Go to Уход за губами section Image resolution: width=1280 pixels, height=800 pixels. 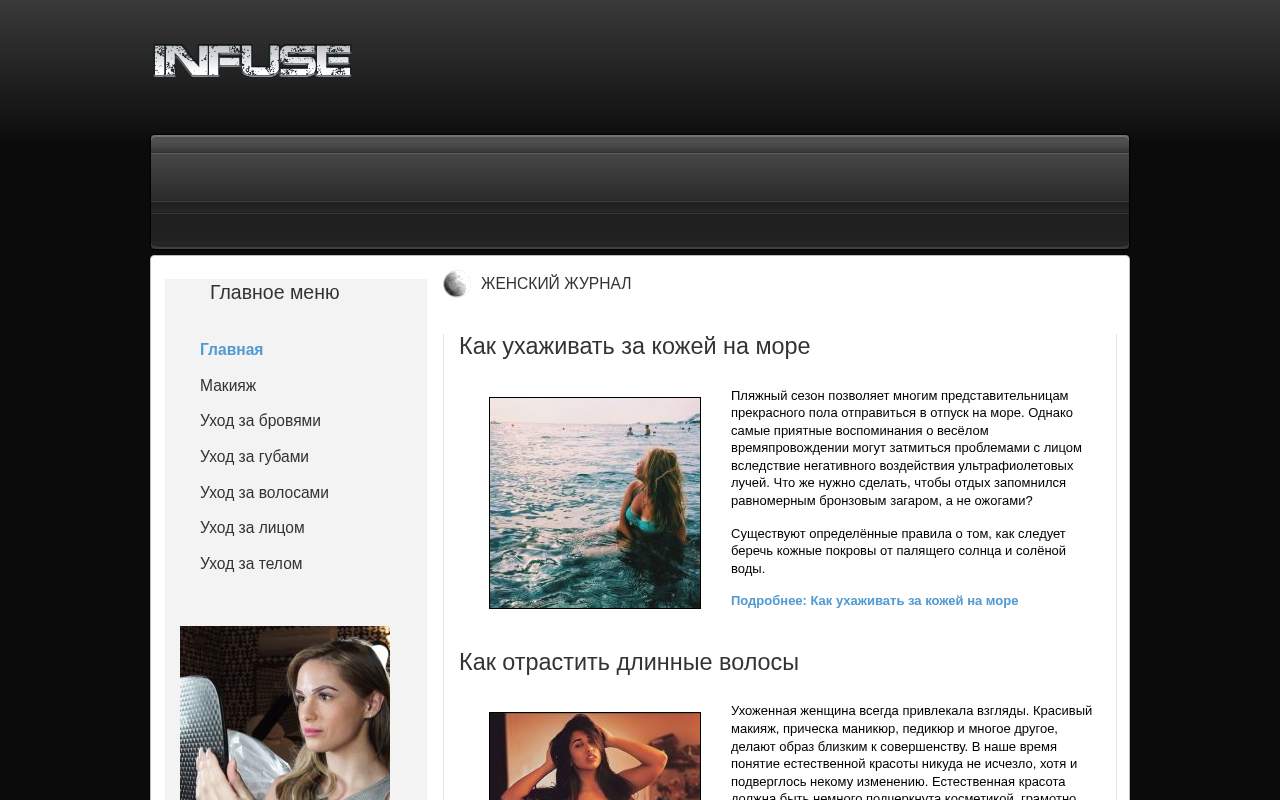pyautogui.click(x=254, y=457)
